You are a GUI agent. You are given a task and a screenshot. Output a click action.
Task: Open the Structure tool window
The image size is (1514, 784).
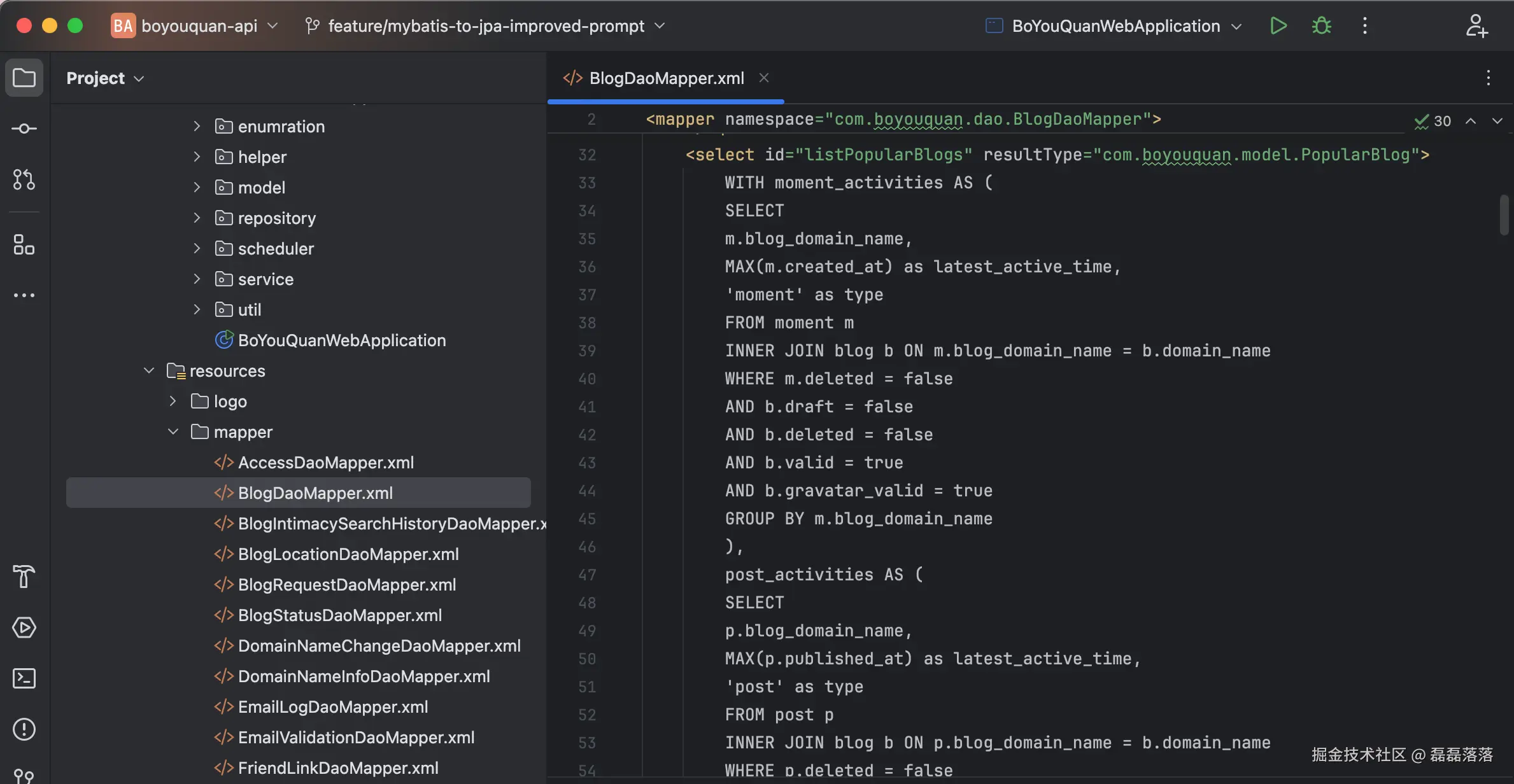24,245
